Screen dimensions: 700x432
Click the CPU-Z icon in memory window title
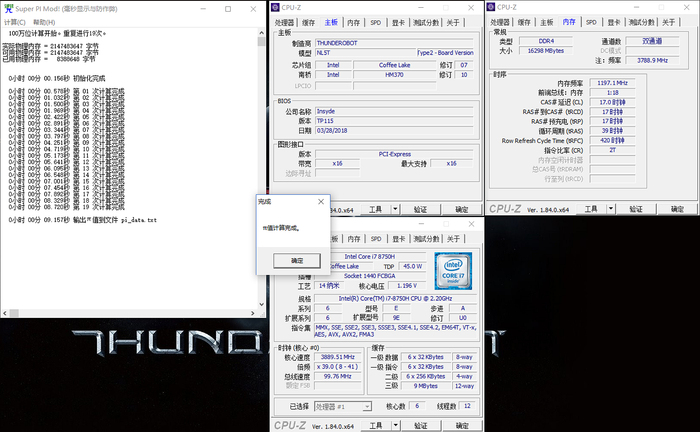point(491,7)
